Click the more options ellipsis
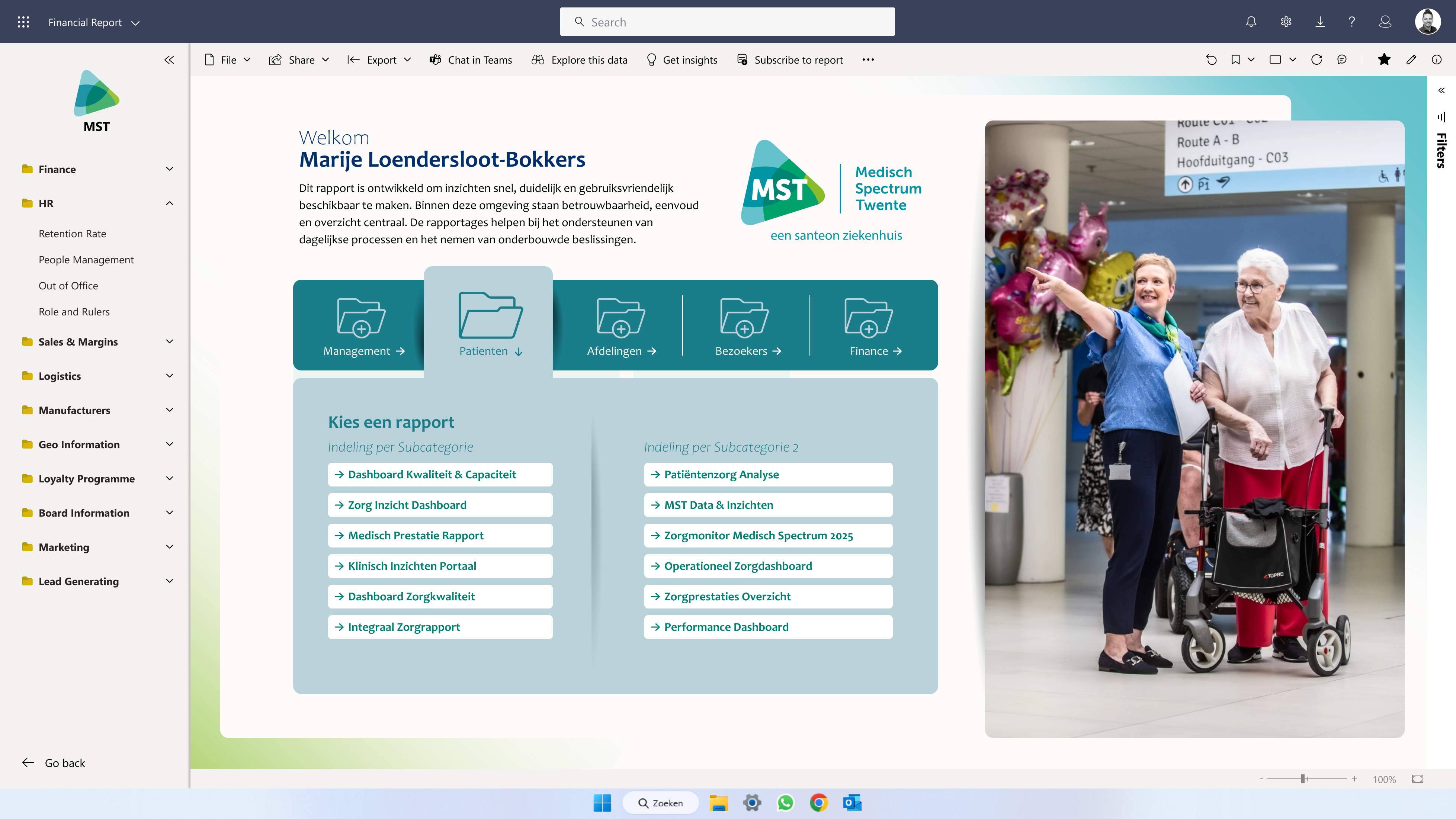The height and width of the screenshot is (819, 1456). coord(868,60)
